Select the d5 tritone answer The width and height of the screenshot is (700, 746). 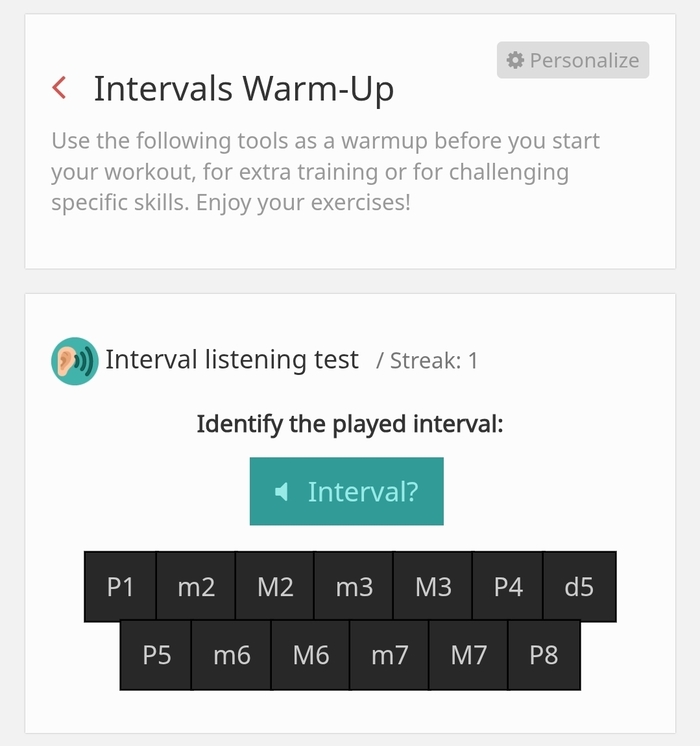pos(579,587)
